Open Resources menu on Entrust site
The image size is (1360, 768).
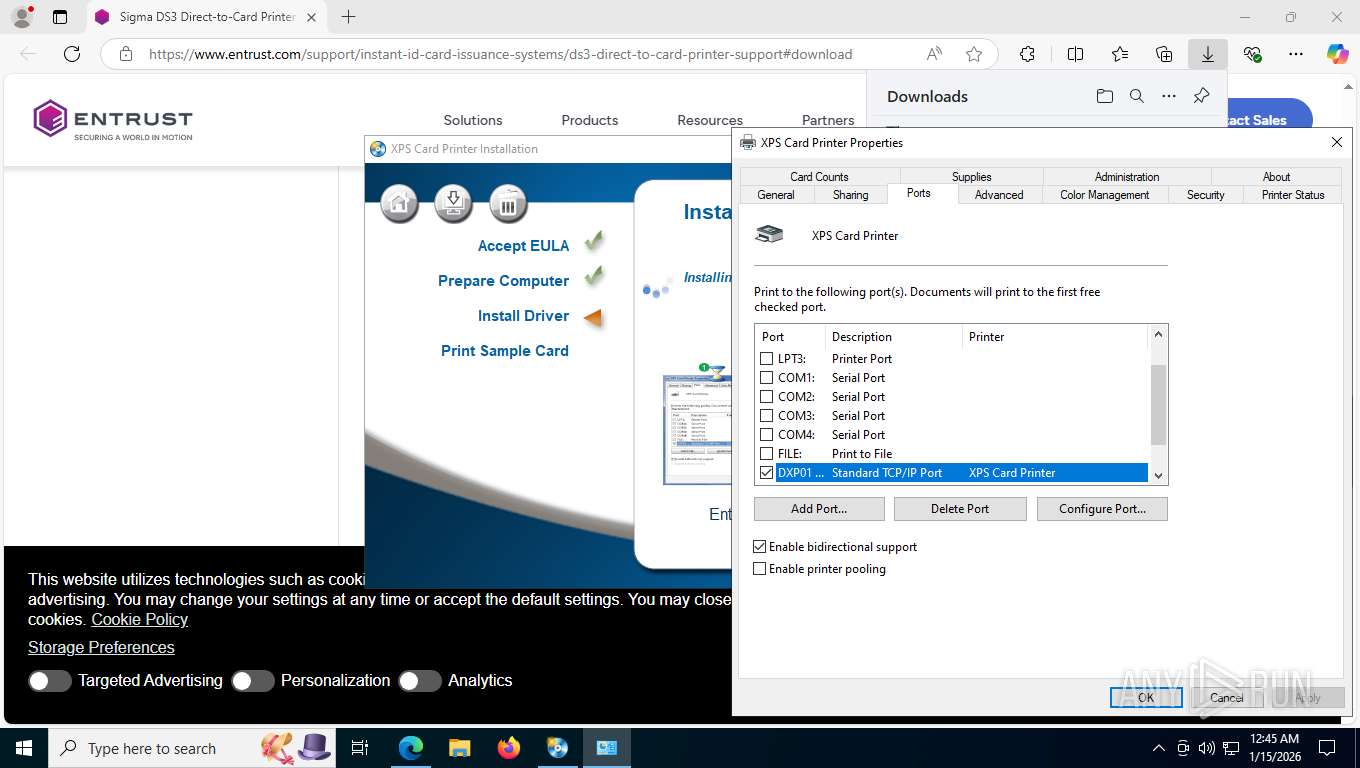[710, 120]
